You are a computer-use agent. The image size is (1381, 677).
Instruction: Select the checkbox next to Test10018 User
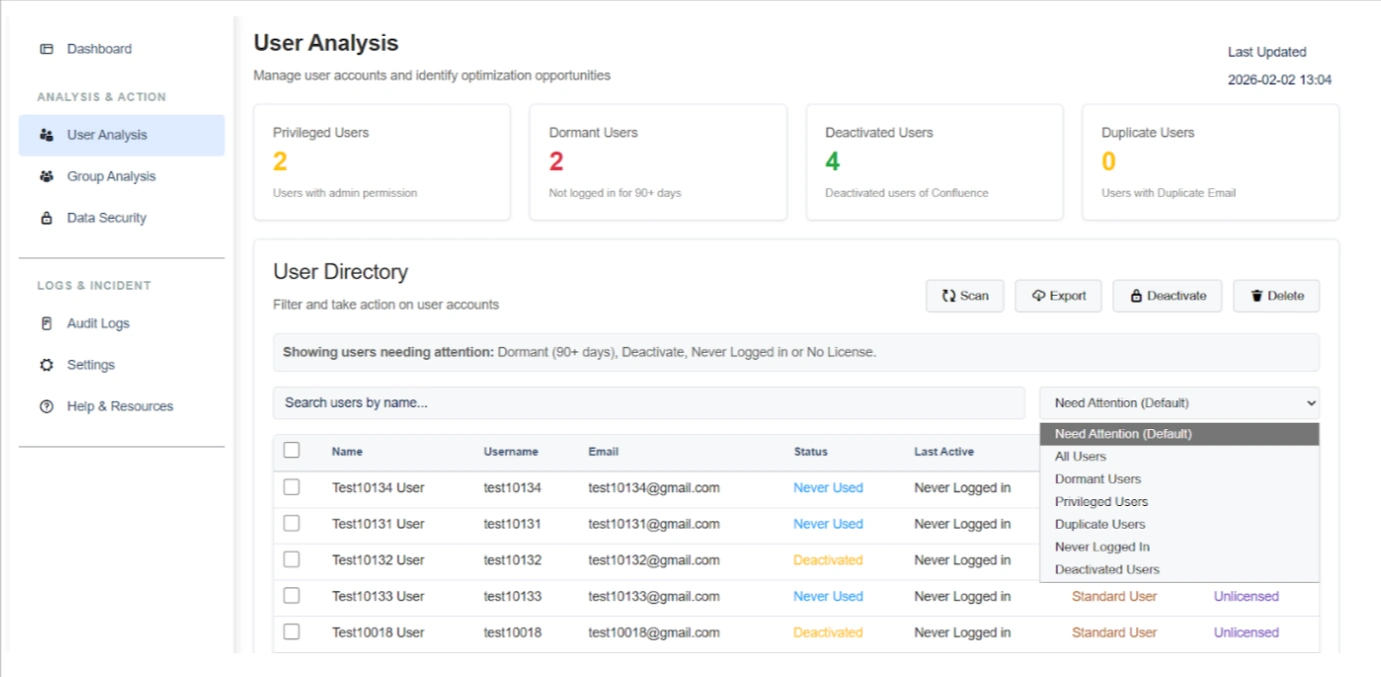[x=291, y=632]
